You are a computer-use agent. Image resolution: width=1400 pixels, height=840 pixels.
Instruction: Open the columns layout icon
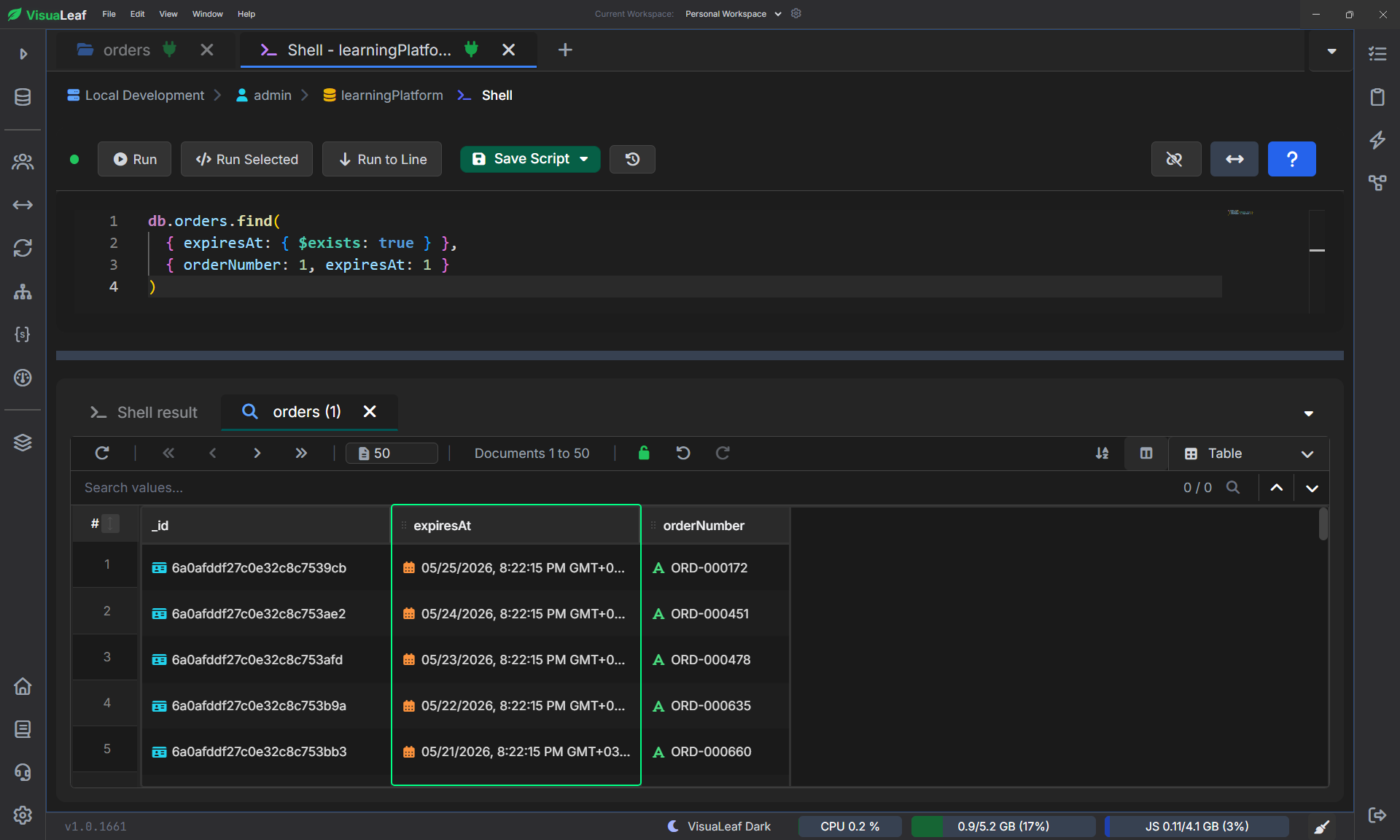pyautogui.click(x=1146, y=454)
